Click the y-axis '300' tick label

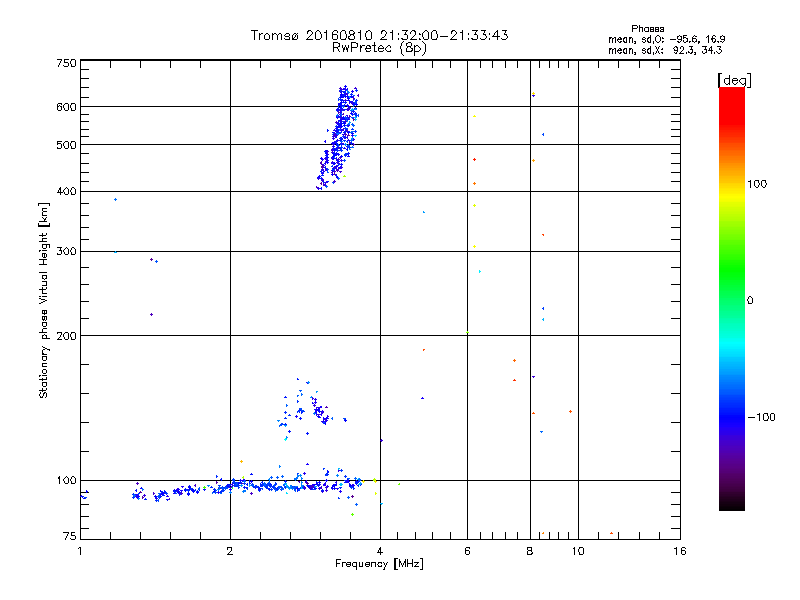pos(66,251)
